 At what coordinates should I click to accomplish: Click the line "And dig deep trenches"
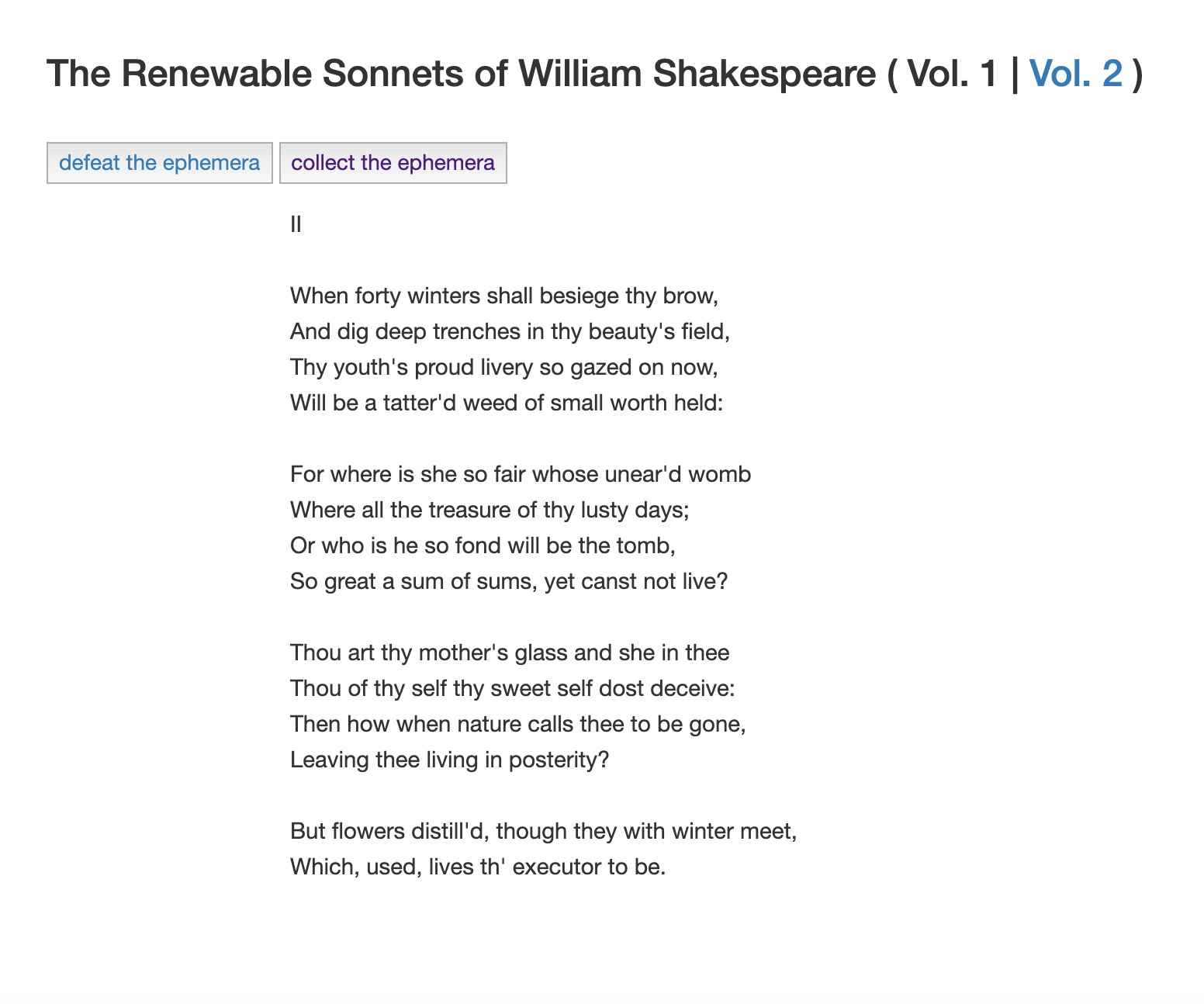[510, 331]
